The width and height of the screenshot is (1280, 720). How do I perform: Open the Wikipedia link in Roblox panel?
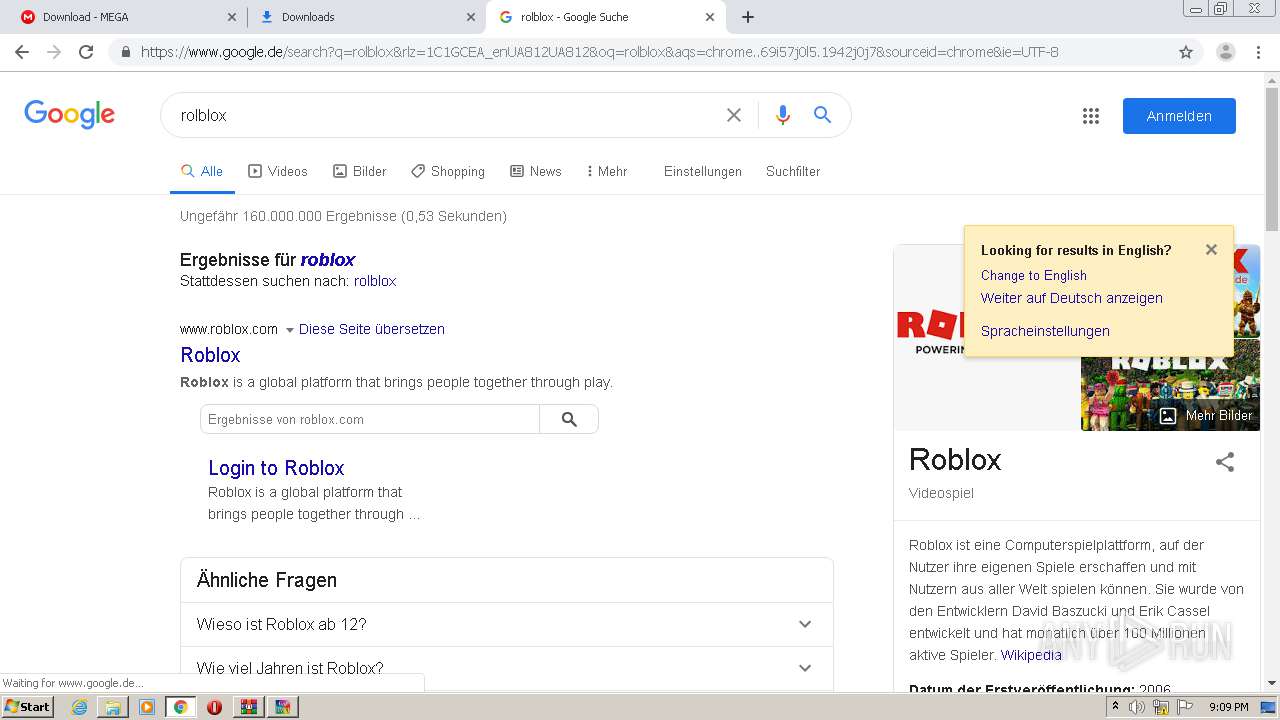pos(1031,655)
